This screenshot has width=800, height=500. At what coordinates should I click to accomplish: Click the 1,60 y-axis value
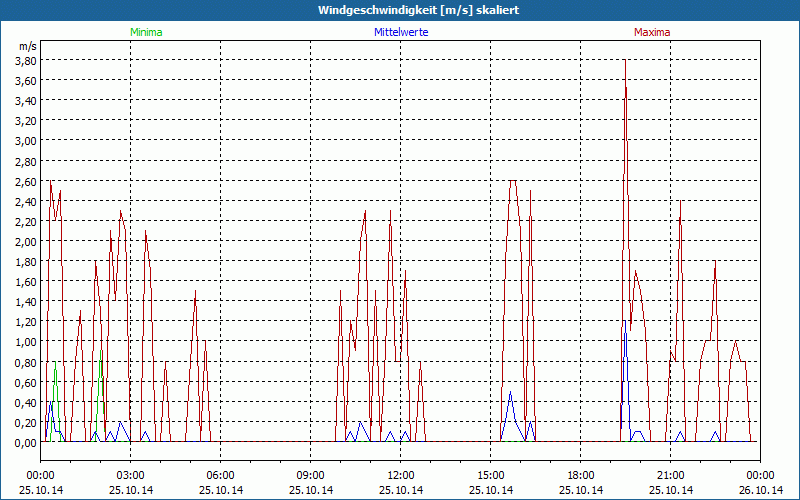tap(26, 282)
